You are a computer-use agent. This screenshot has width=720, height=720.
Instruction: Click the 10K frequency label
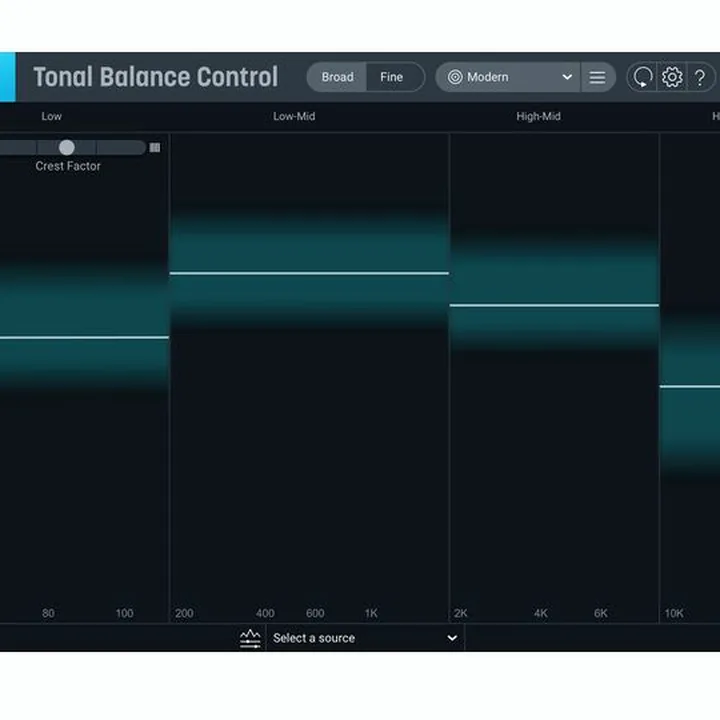(x=674, y=613)
